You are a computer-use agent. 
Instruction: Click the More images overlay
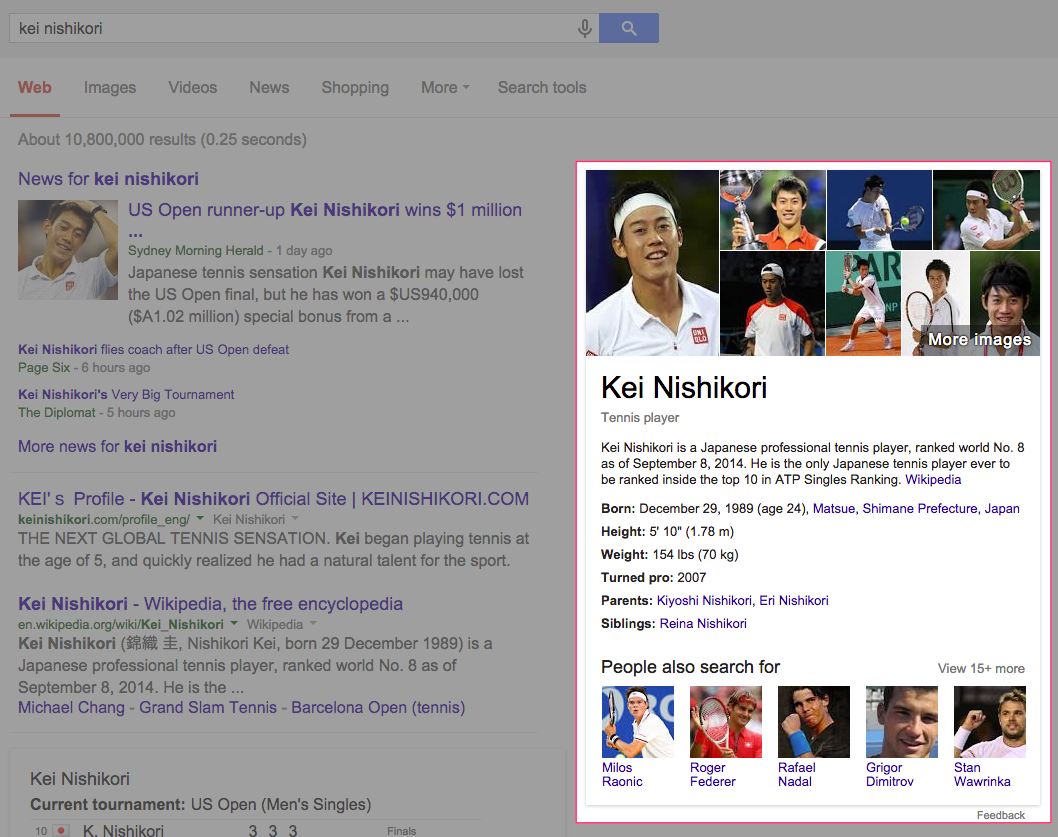(x=980, y=340)
